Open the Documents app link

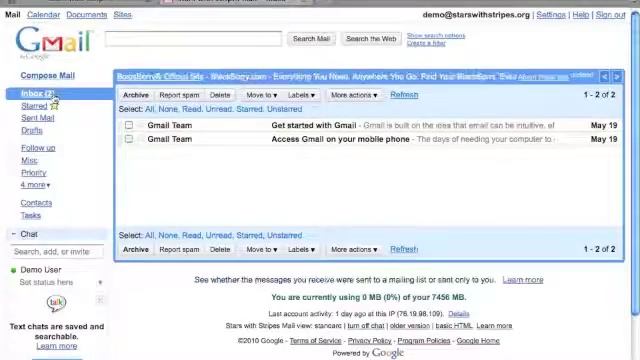[87, 15]
